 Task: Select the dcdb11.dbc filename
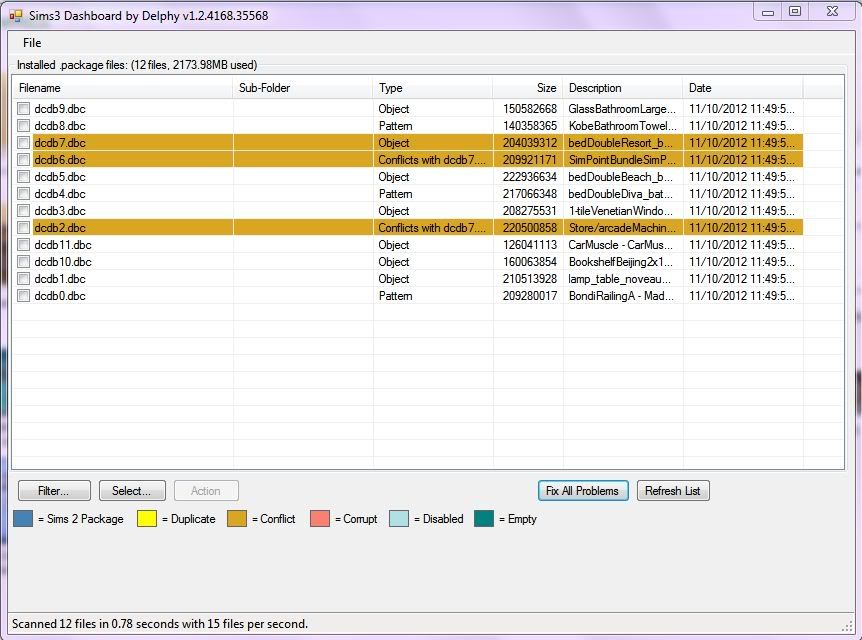[63, 245]
